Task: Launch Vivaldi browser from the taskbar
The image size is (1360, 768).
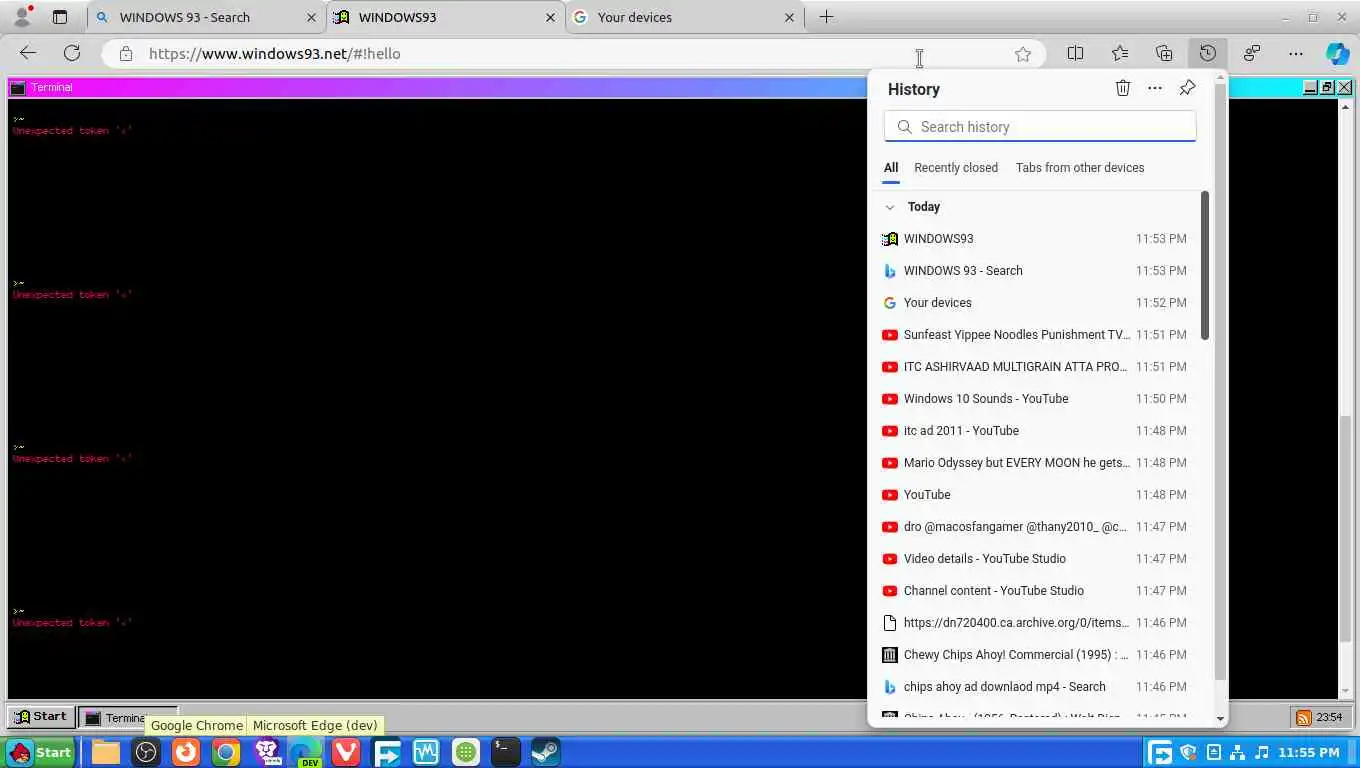Action: coord(346,752)
